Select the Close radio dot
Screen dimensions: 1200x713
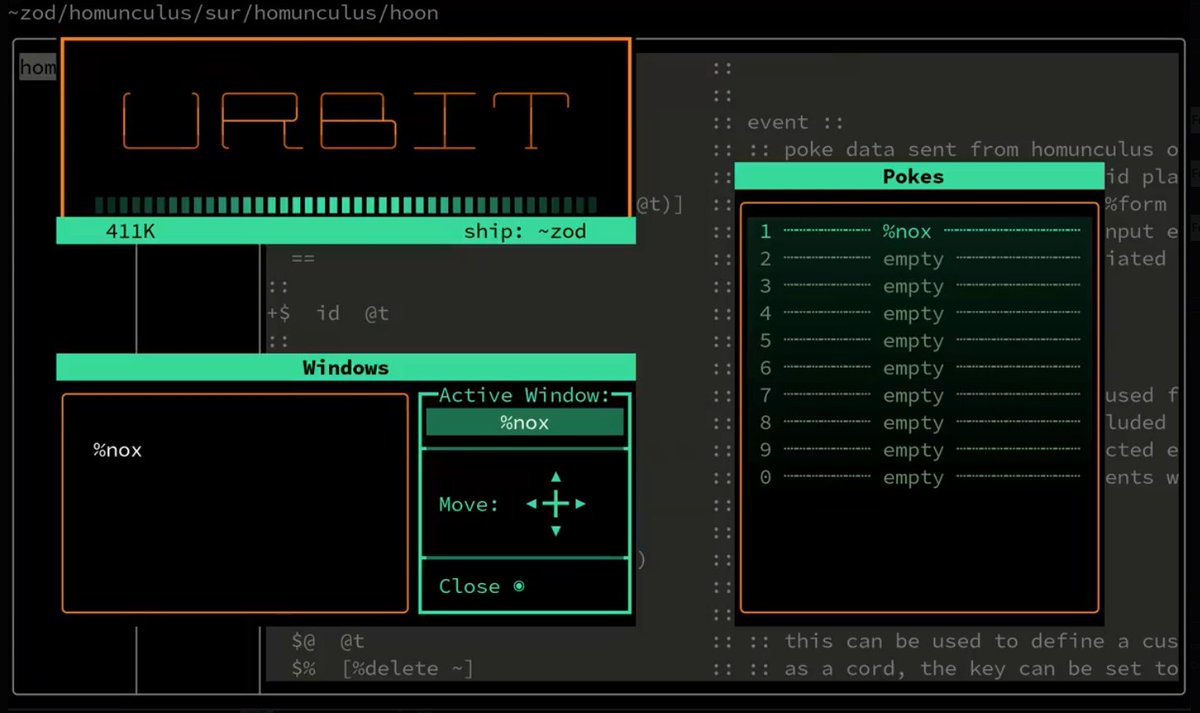click(x=519, y=586)
